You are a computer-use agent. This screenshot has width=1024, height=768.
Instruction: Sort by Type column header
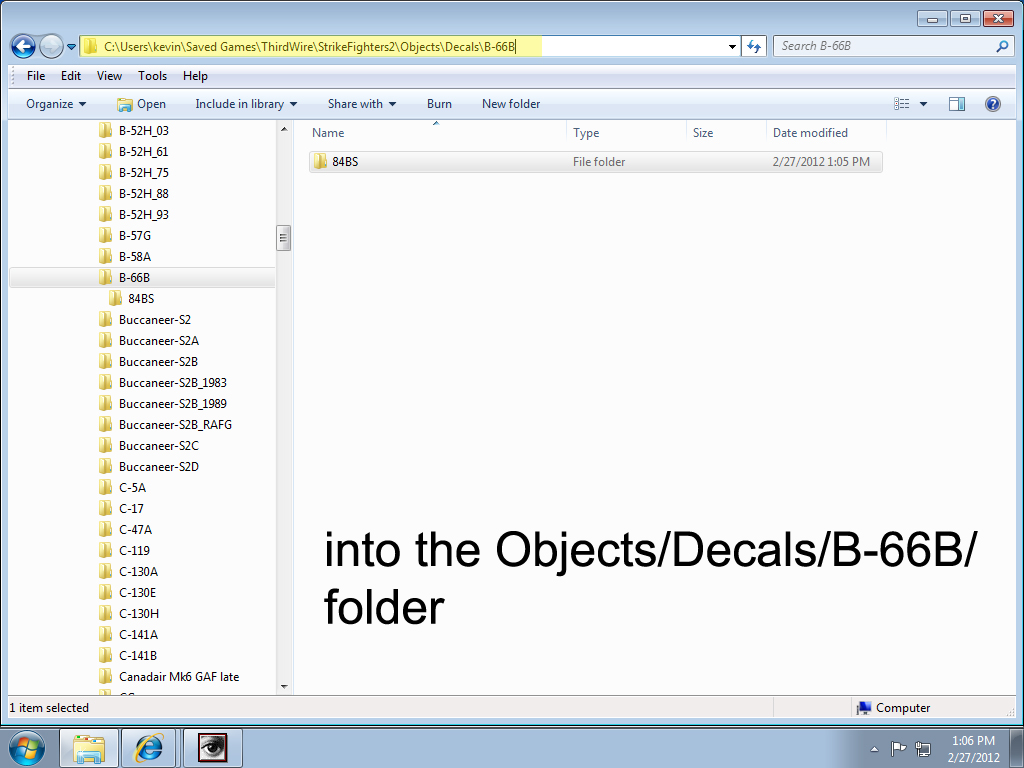[x=626, y=133]
